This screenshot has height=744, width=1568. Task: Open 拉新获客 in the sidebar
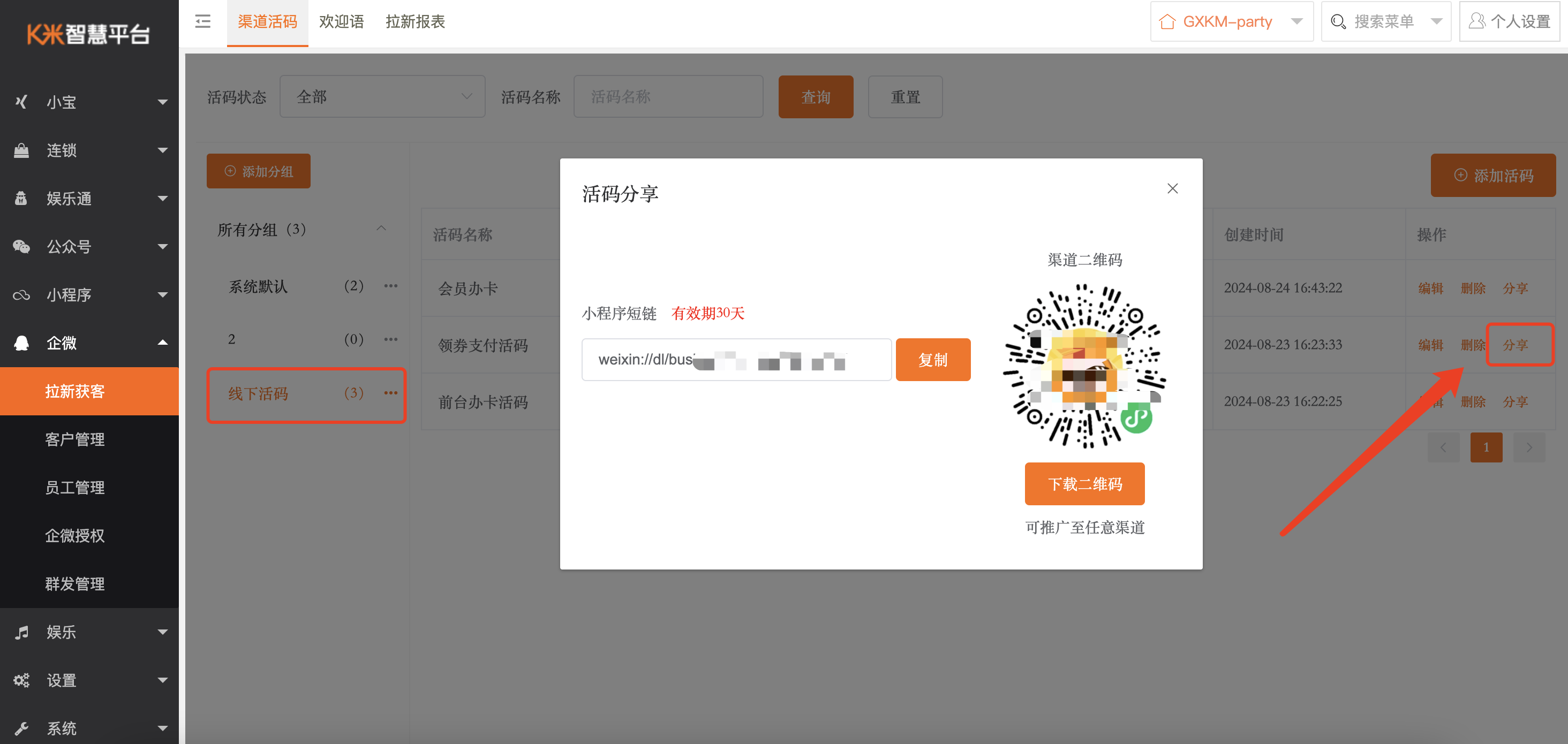pos(89,391)
